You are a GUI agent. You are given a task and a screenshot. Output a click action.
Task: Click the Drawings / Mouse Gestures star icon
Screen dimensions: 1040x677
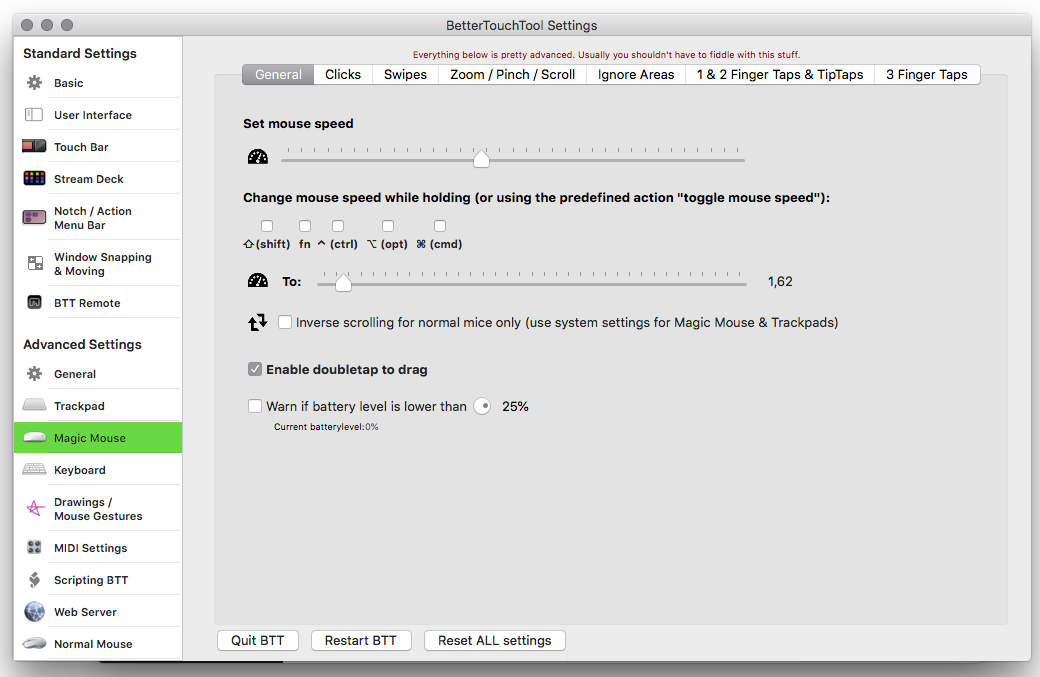pos(34,509)
